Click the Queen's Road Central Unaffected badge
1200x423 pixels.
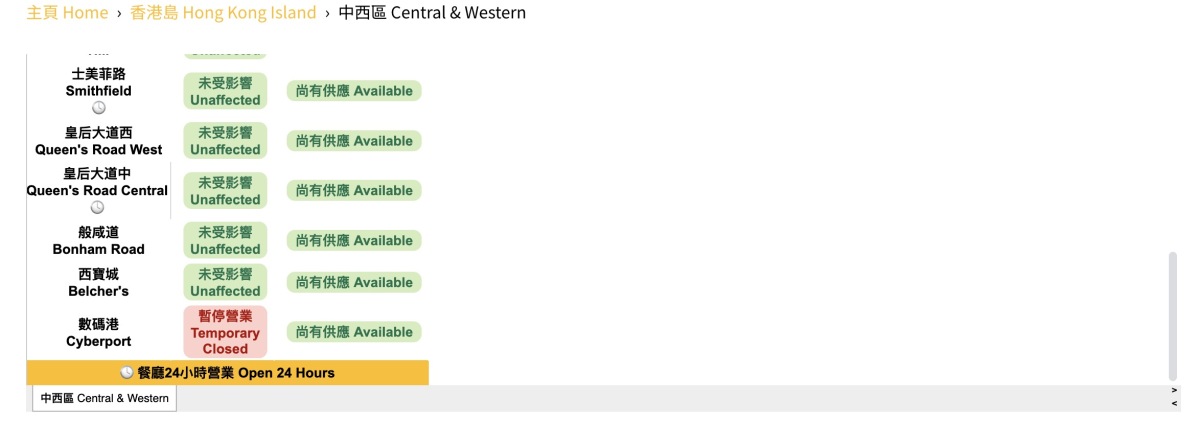(x=225, y=191)
